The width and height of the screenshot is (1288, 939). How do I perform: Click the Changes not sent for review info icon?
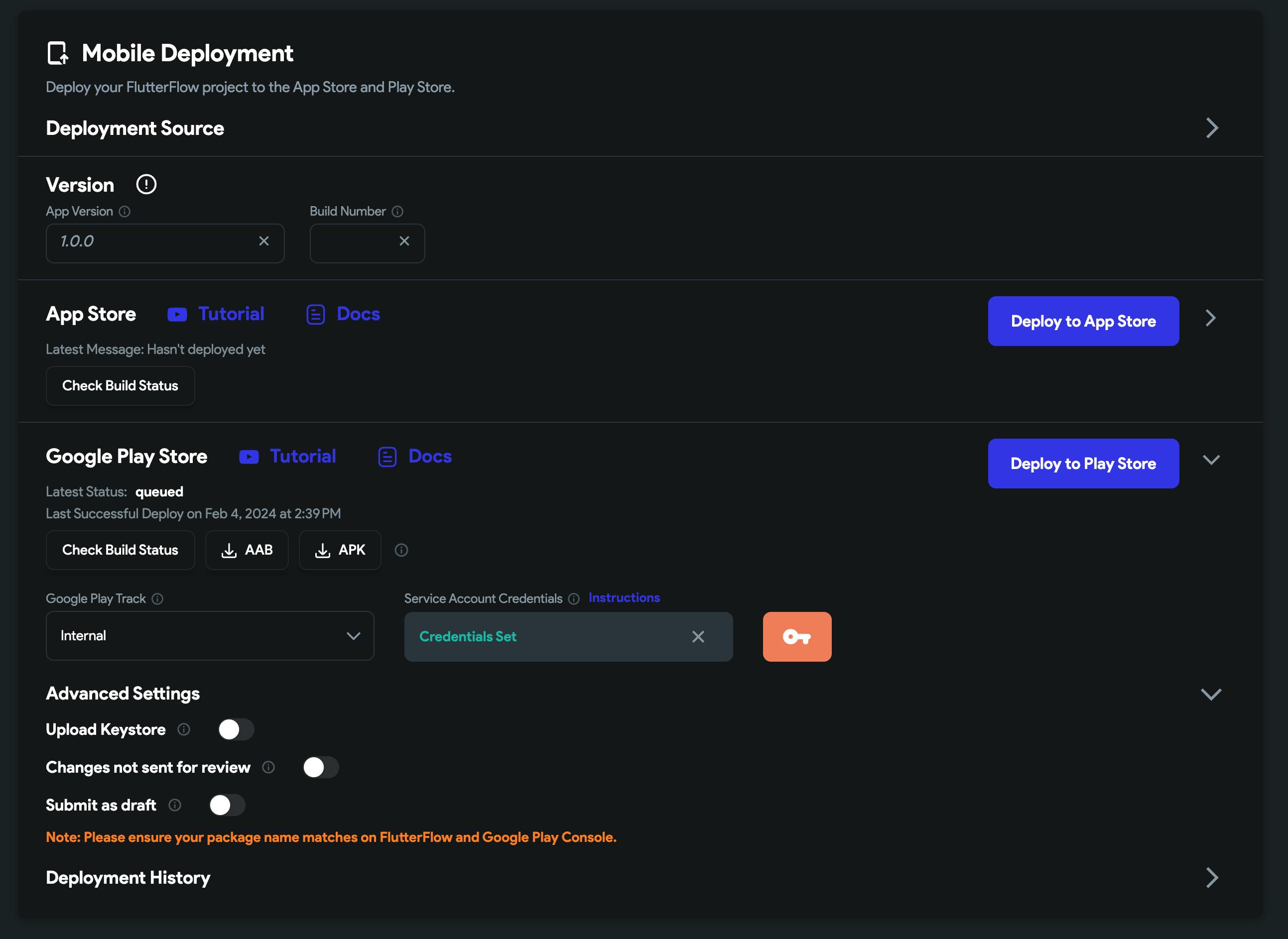tap(268, 767)
